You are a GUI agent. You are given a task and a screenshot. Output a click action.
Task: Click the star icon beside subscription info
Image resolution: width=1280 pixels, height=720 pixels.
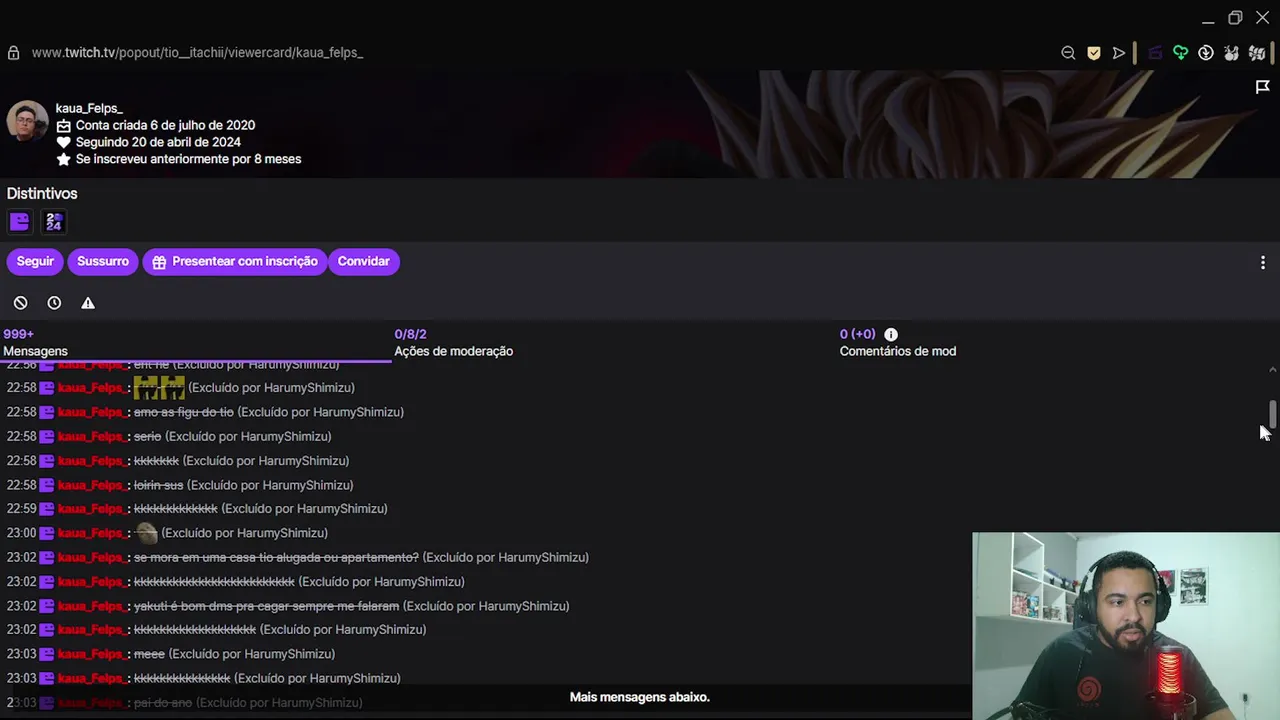64,160
